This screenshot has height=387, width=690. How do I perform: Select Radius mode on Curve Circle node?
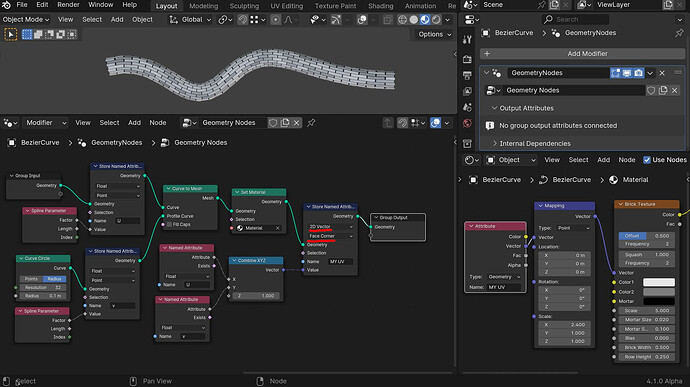coord(55,279)
